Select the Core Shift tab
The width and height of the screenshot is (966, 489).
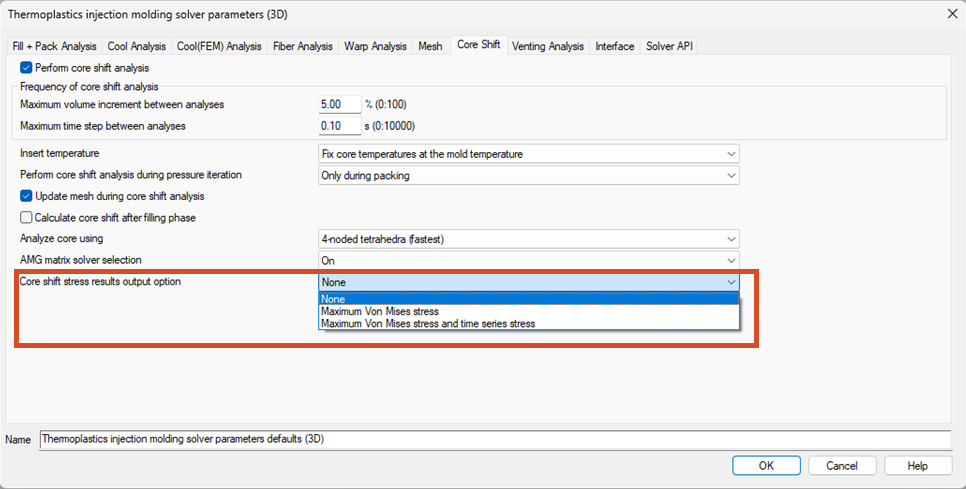click(478, 45)
